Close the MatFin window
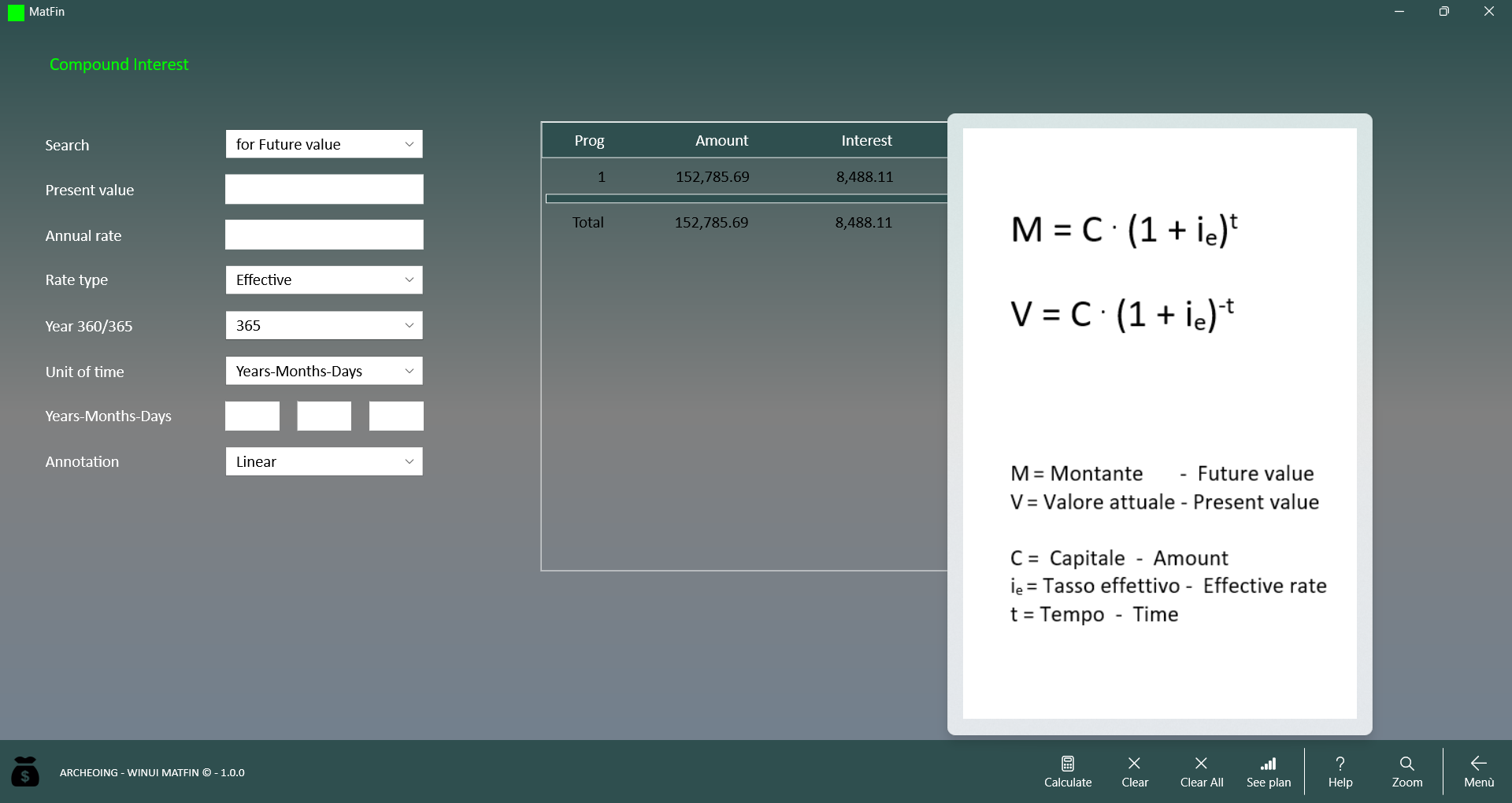 pos(1489,11)
